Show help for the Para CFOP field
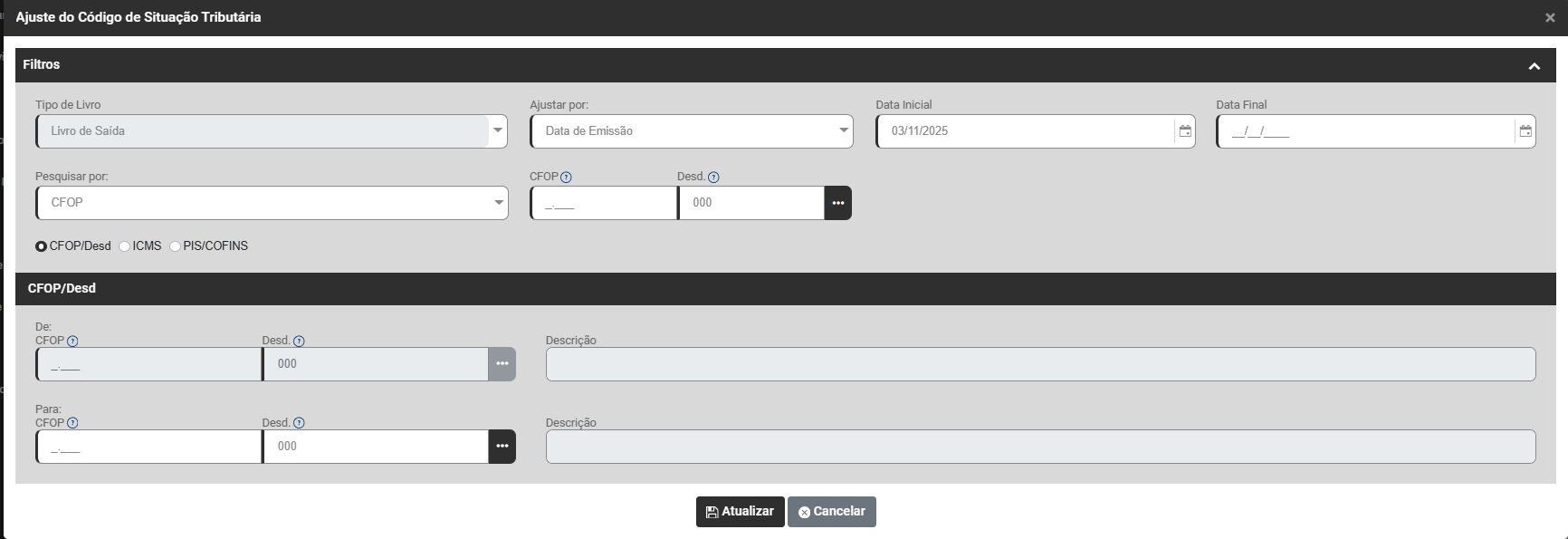Image resolution: width=1568 pixels, height=539 pixels. point(72,423)
